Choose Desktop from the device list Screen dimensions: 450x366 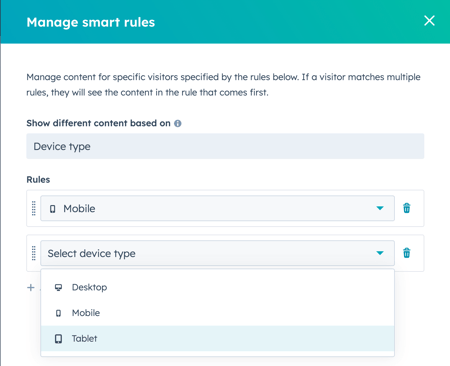point(217,287)
